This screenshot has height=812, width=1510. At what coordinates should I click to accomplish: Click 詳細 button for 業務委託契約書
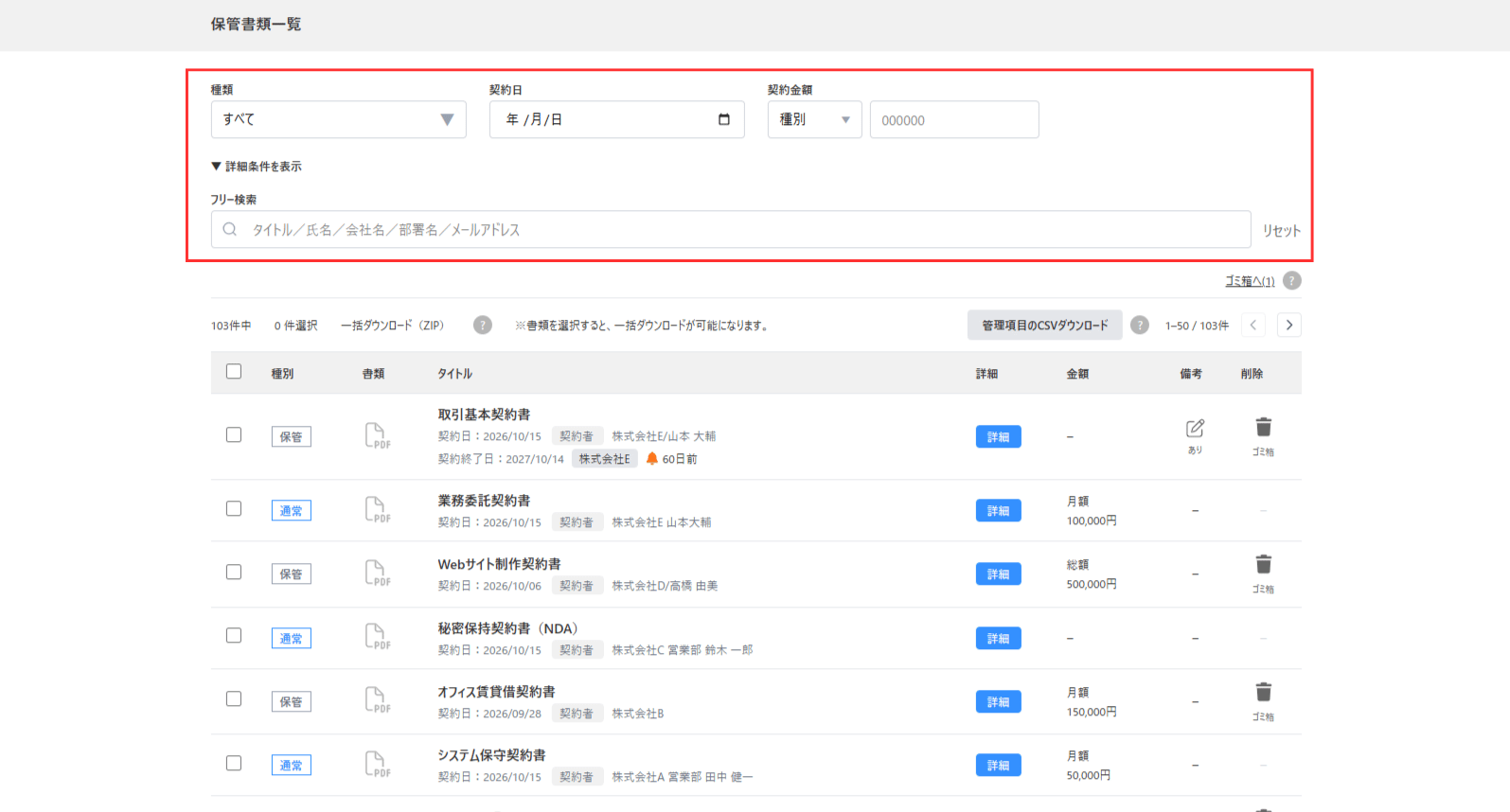click(998, 511)
